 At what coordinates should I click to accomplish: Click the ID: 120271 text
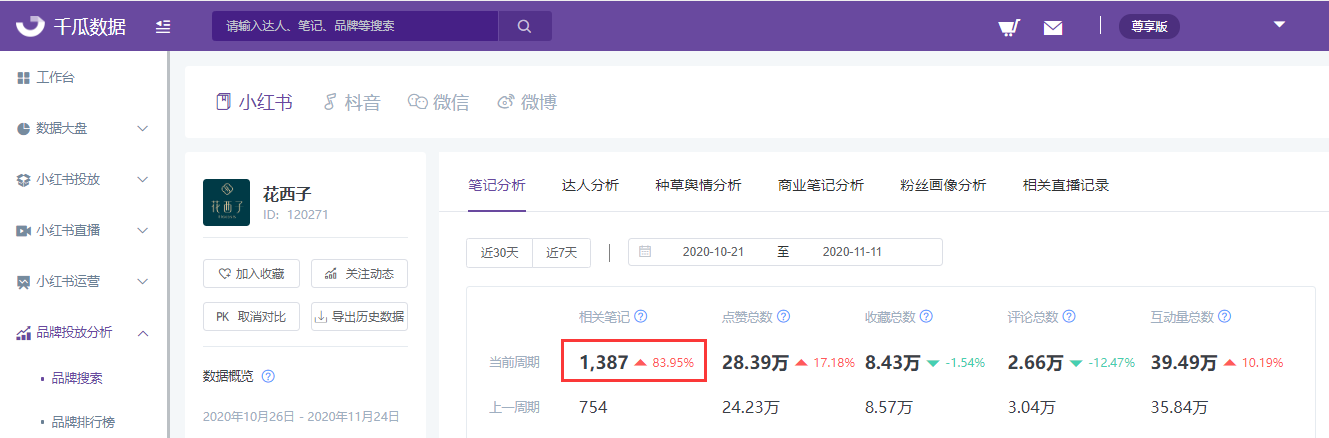coord(295,215)
